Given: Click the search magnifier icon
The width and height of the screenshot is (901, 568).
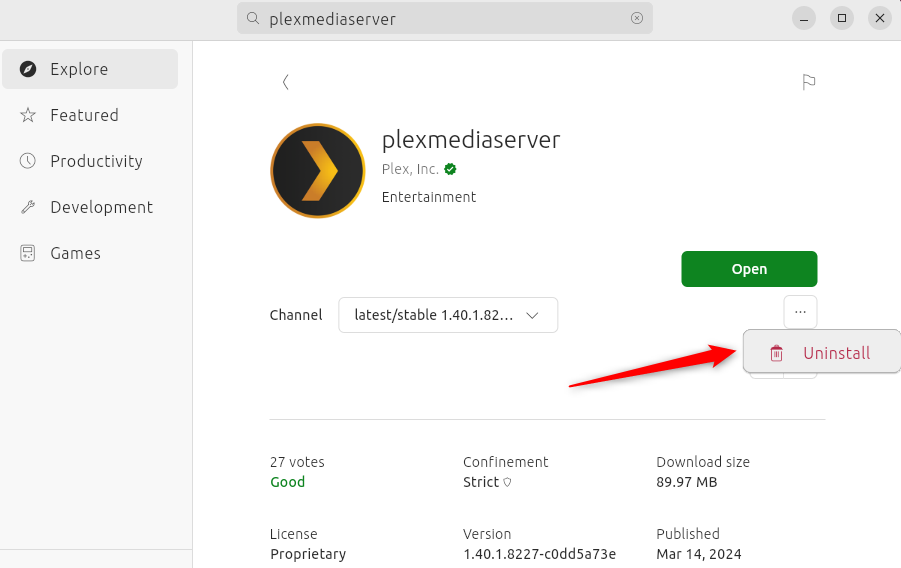Looking at the screenshot, I should [x=253, y=18].
